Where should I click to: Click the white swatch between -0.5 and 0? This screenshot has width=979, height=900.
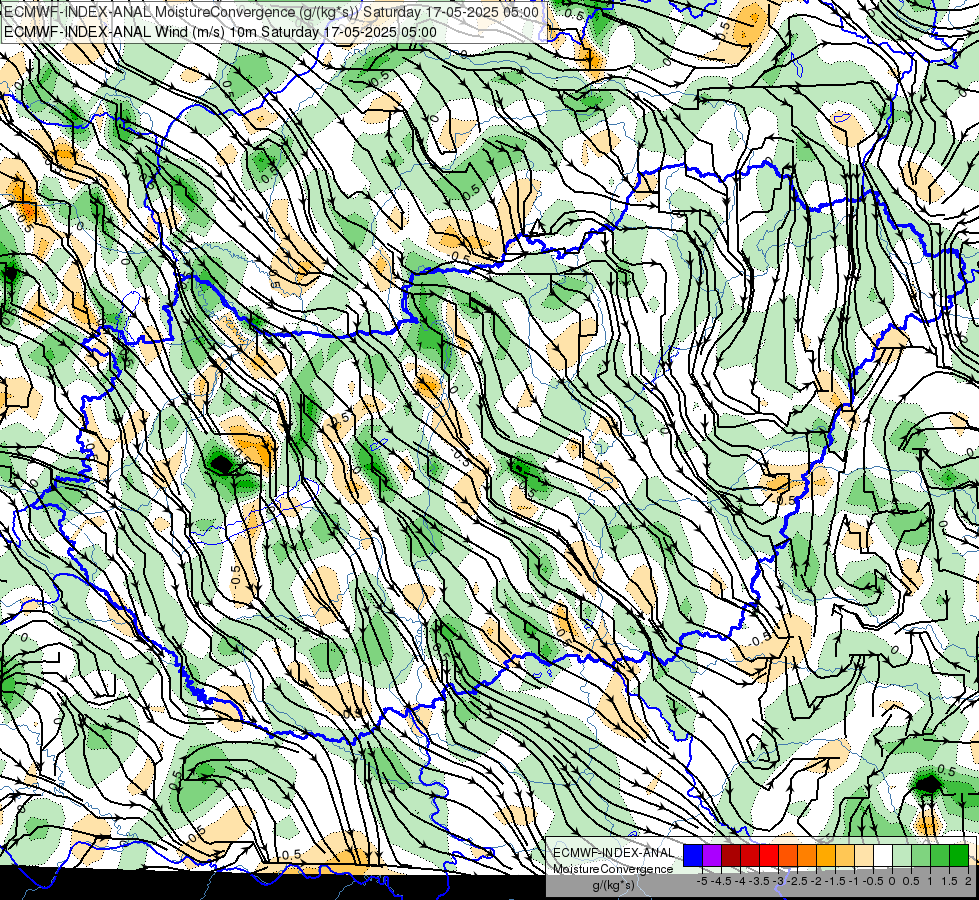click(x=883, y=855)
